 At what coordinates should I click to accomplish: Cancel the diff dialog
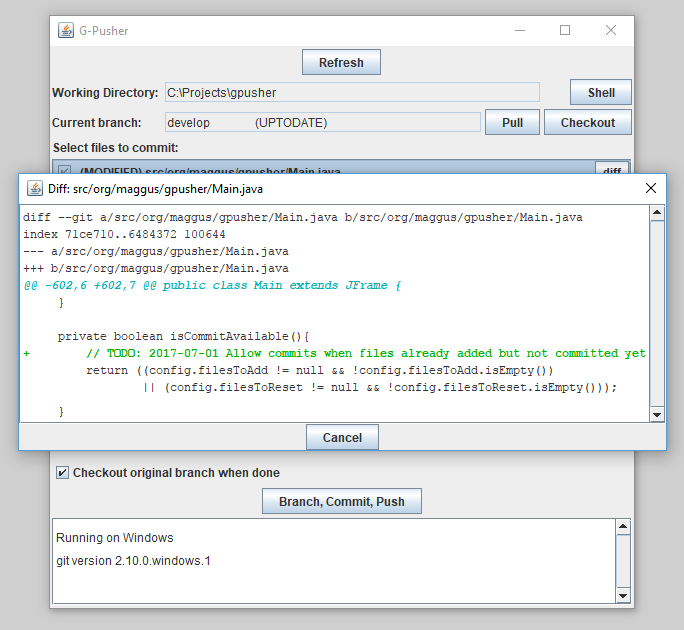[342, 438]
